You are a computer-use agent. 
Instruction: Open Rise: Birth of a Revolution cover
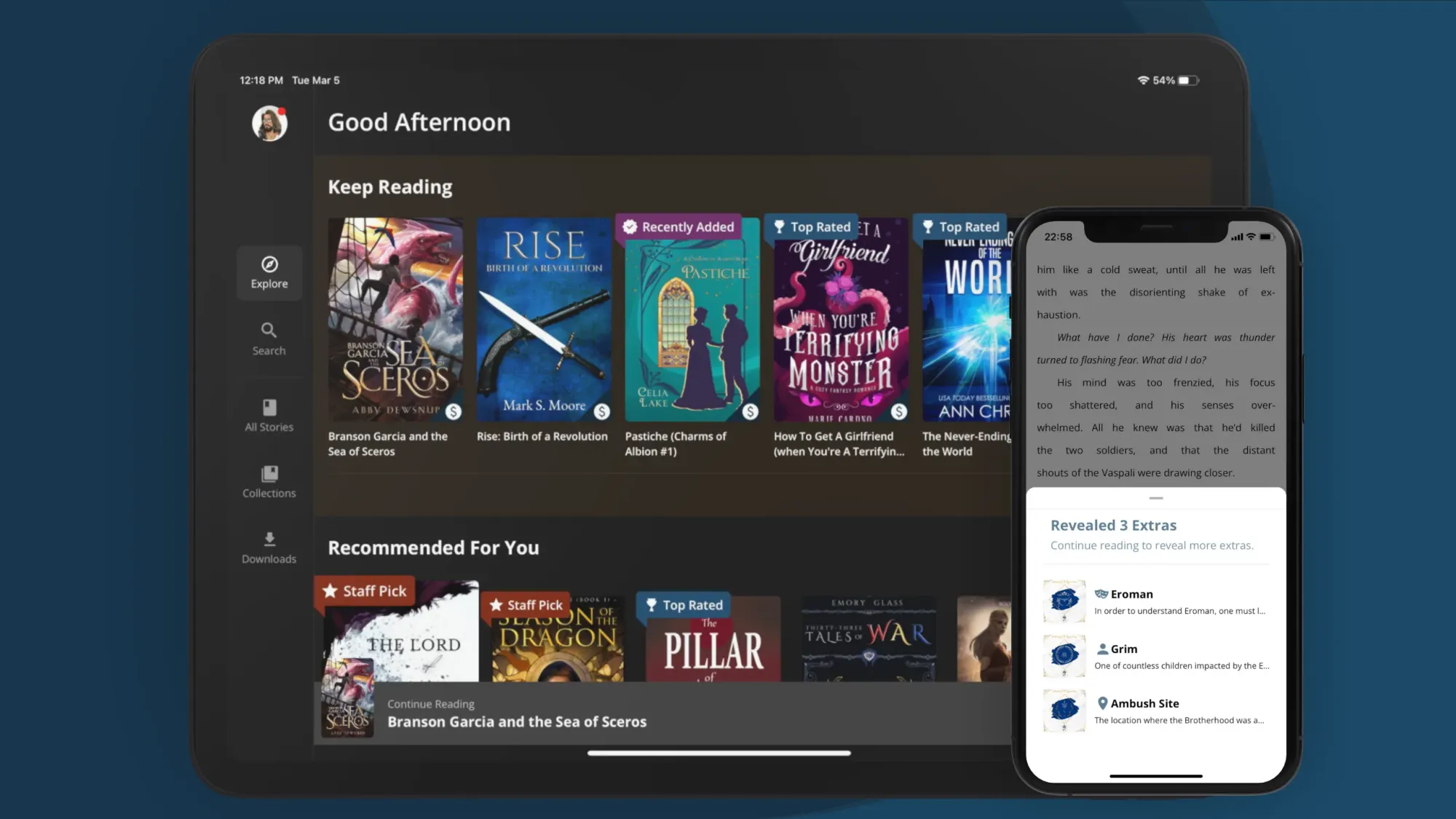click(x=544, y=320)
